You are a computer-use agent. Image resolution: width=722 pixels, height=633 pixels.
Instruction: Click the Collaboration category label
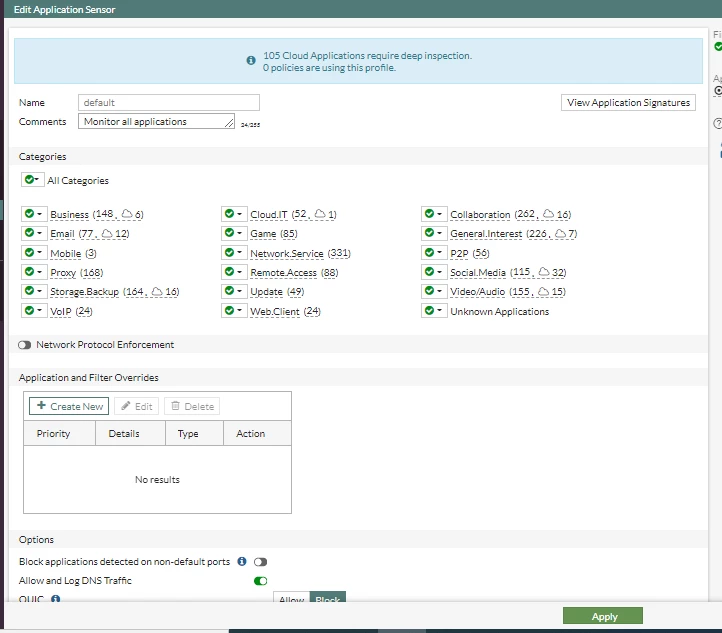[480, 215]
